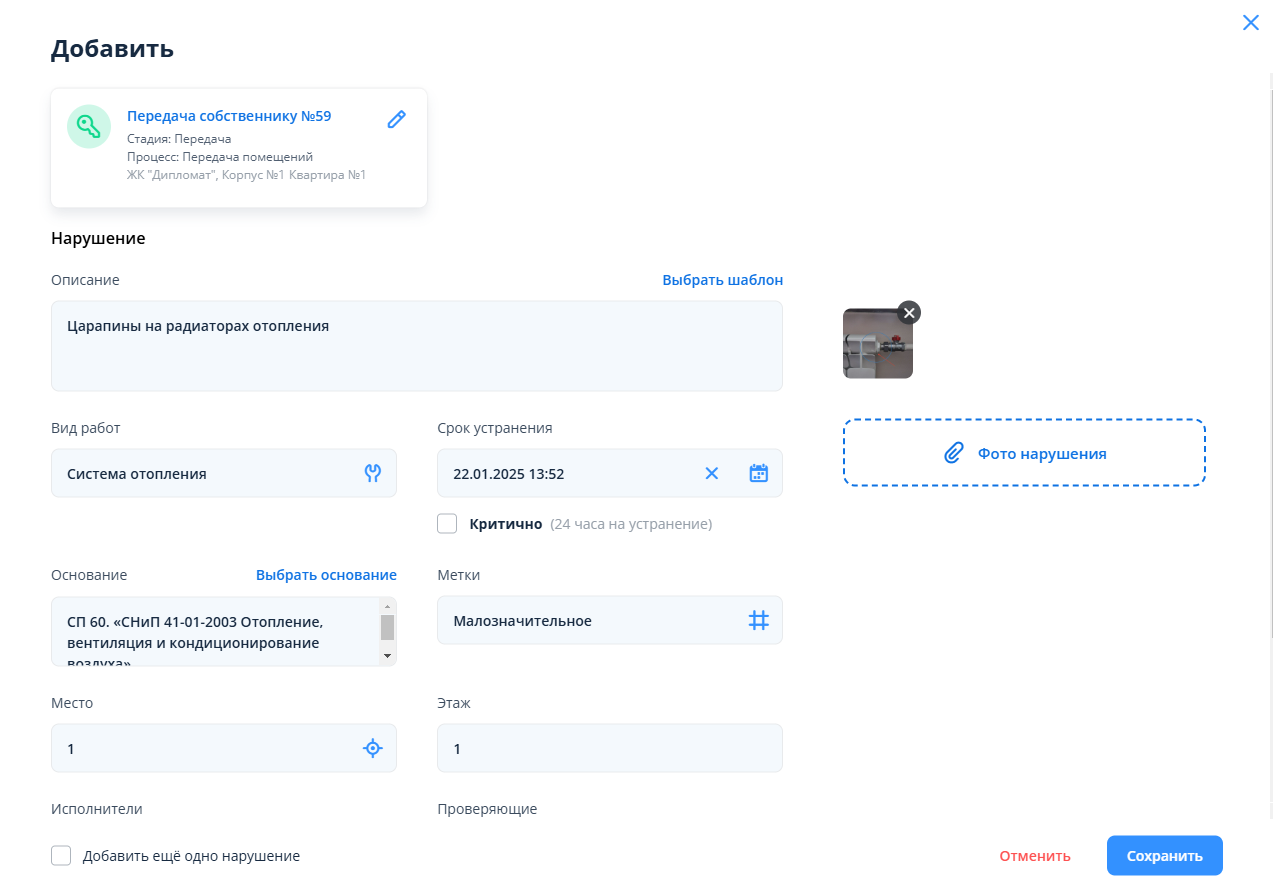Open the Передача собственнику №59 link
This screenshot has height=894, width=1273.
pyautogui.click(x=229, y=116)
